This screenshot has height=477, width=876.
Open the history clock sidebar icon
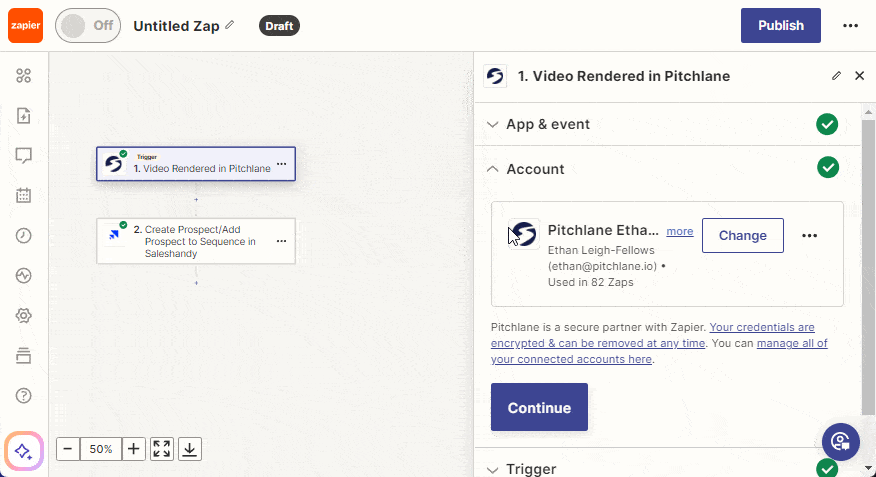23,236
